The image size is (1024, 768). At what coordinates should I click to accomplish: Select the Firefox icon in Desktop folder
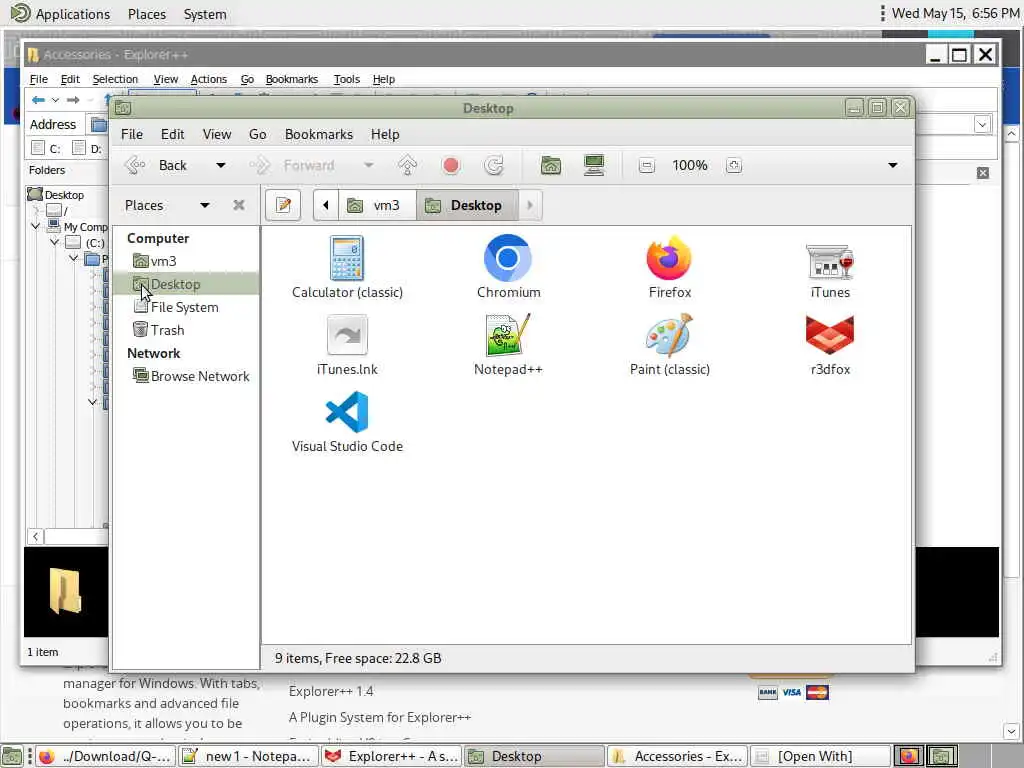669,268
